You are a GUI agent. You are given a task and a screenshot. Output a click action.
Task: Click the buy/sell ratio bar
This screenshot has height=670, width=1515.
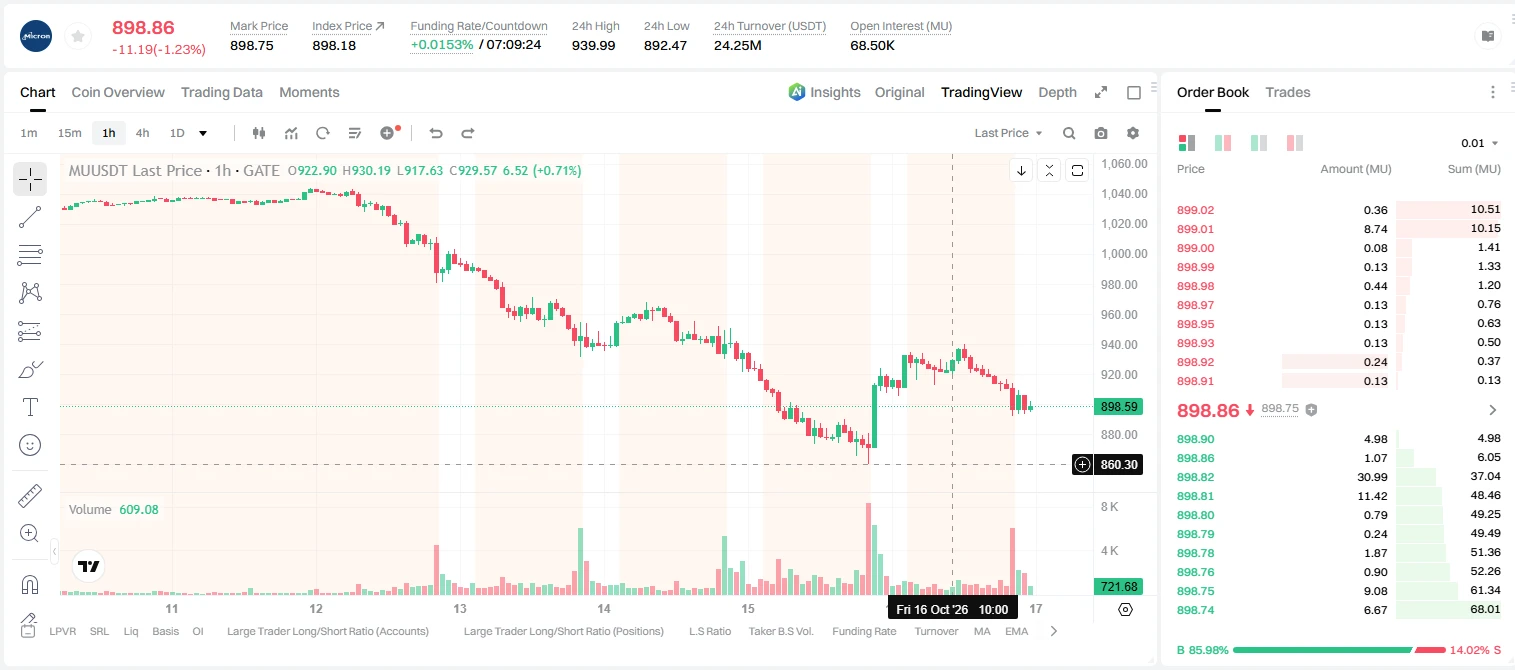(1340, 650)
